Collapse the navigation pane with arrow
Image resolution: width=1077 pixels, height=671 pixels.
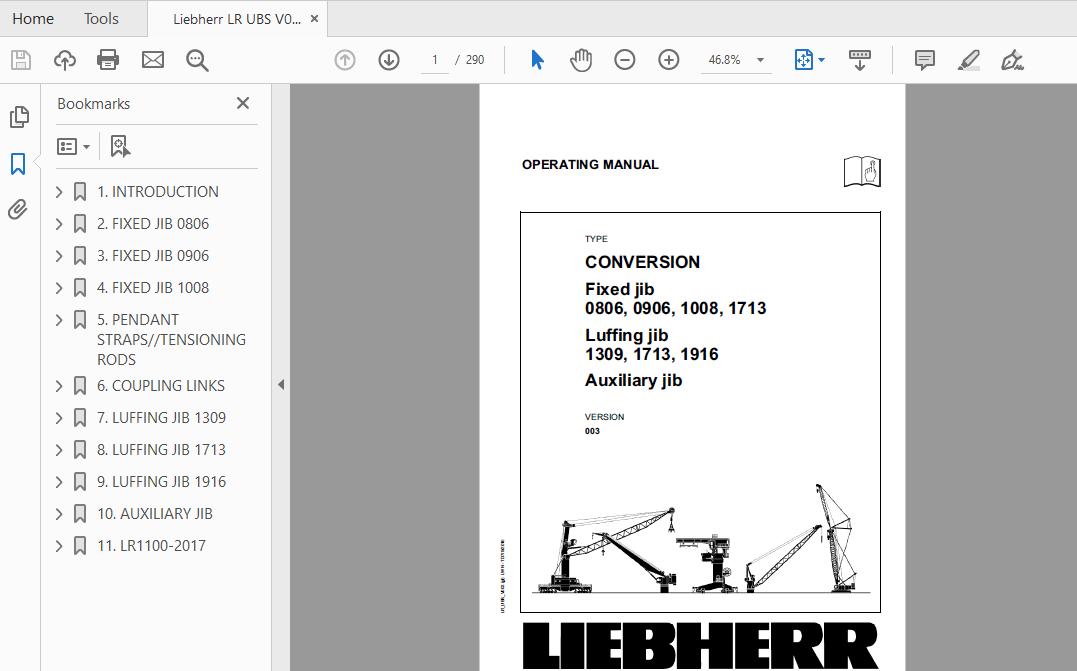[280, 385]
